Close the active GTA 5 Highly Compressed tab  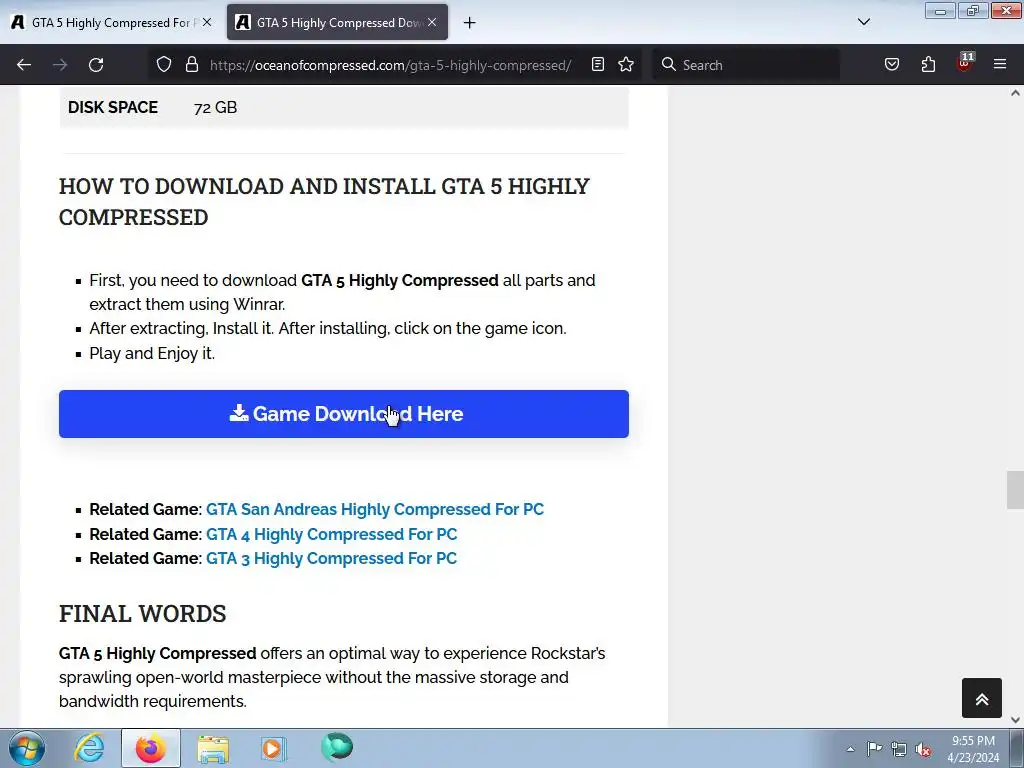coord(432,22)
